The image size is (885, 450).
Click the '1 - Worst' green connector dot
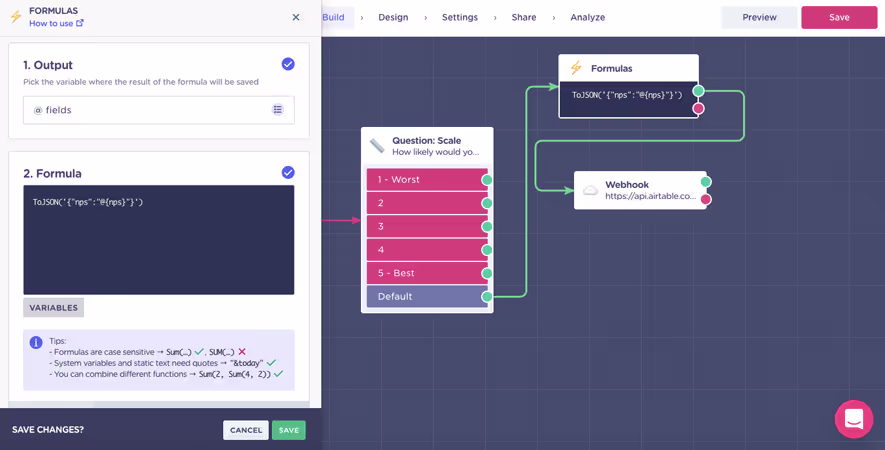pyautogui.click(x=487, y=180)
